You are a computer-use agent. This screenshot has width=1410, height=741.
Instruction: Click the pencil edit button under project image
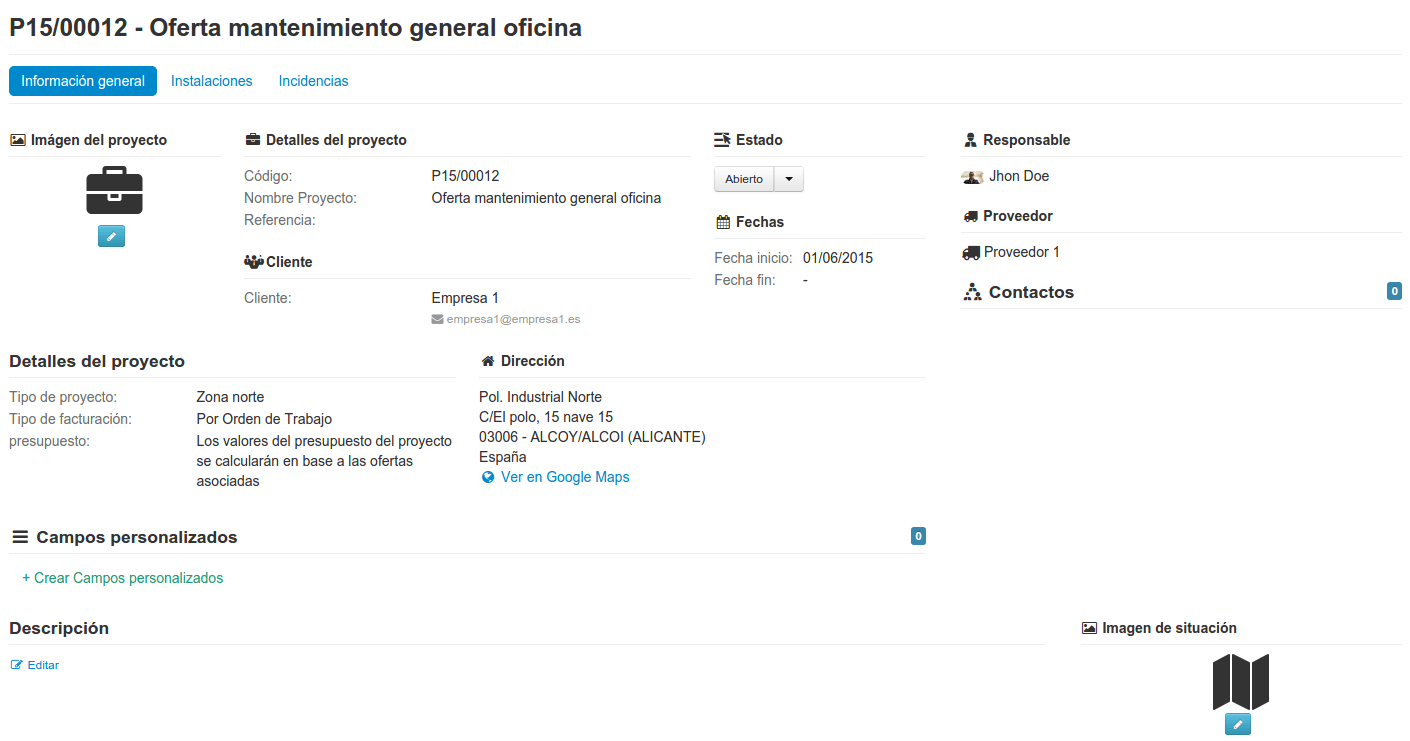111,236
